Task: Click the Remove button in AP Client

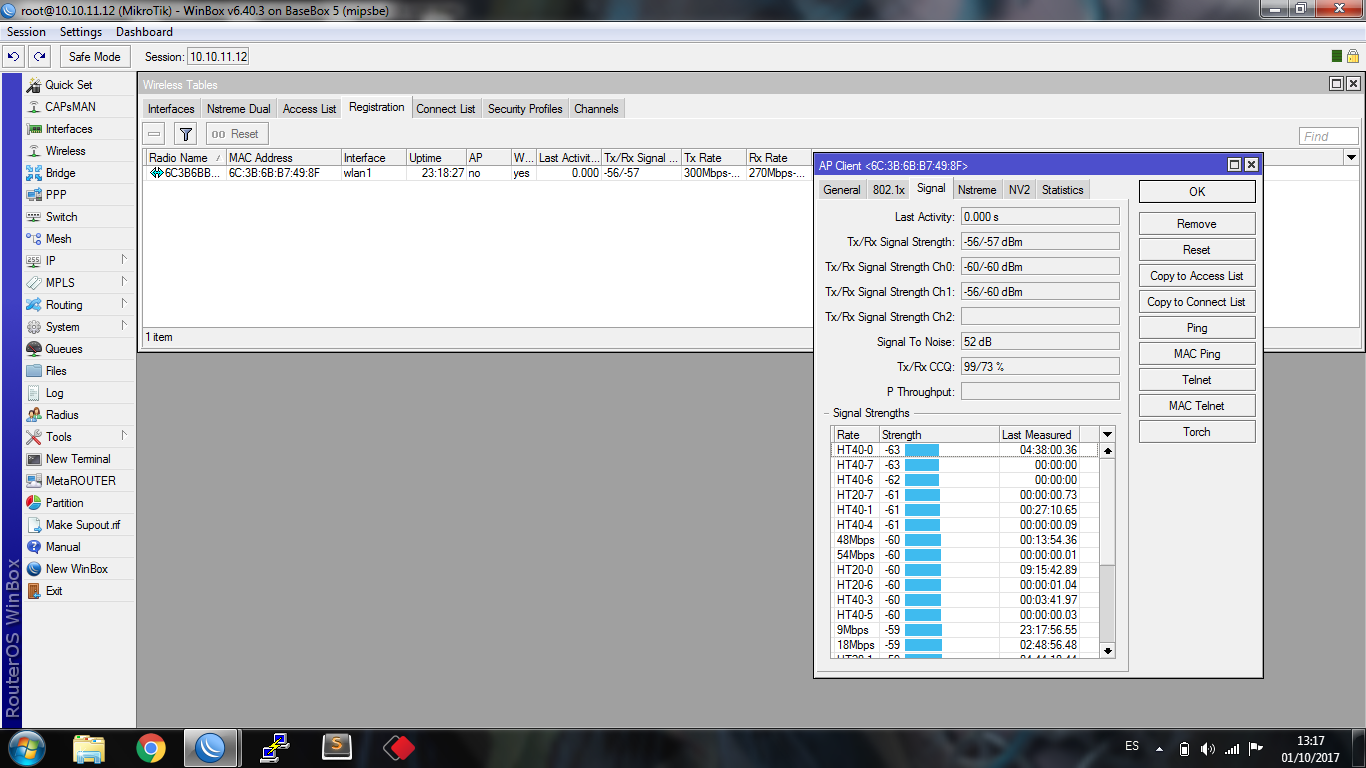Action: tap(1197, 224)
